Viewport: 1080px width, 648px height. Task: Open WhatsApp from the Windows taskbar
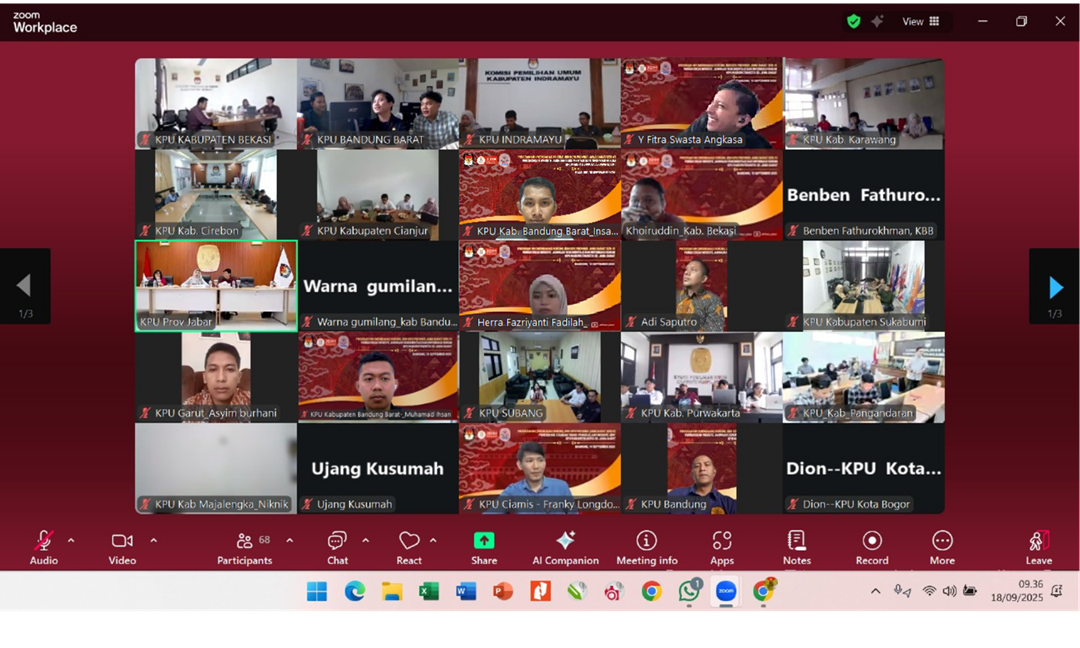(689, 592)
